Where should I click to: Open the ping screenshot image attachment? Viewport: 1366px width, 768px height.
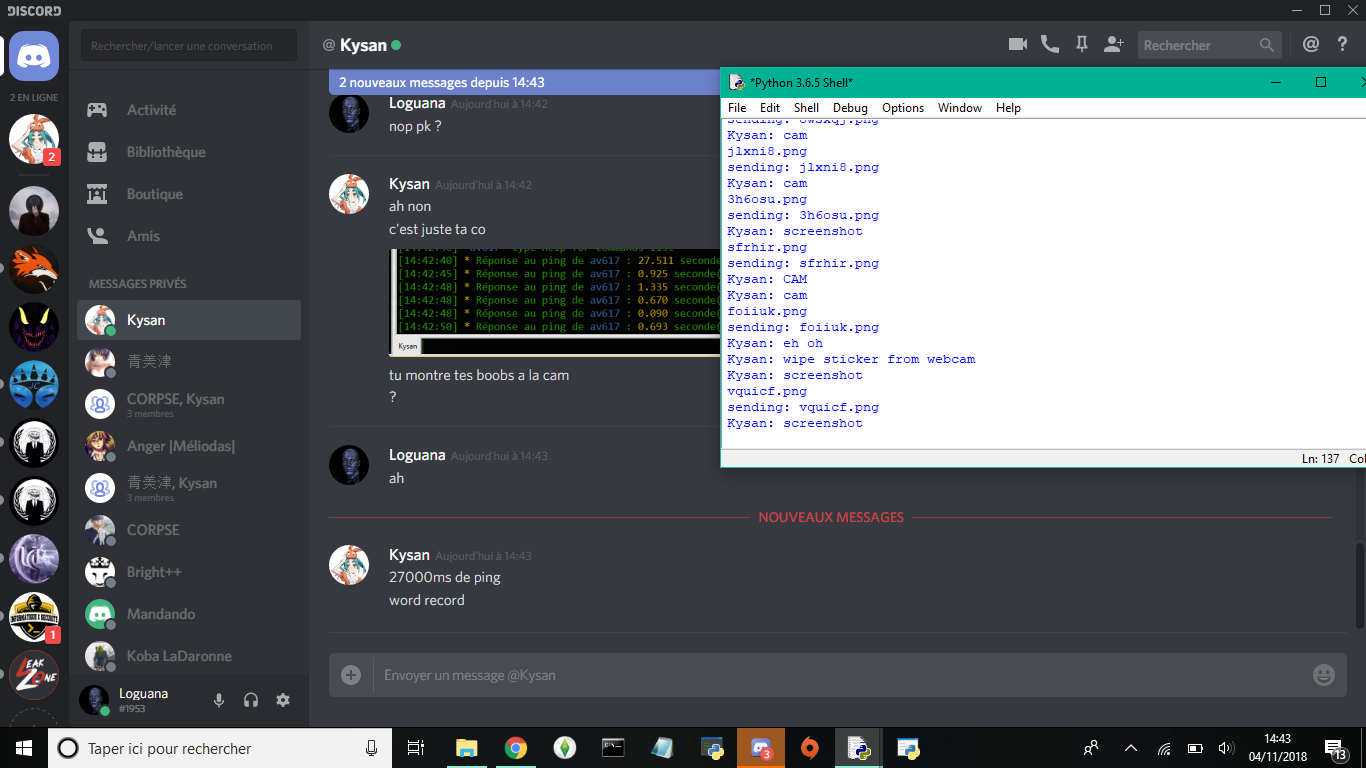click(x=554, y=302)
